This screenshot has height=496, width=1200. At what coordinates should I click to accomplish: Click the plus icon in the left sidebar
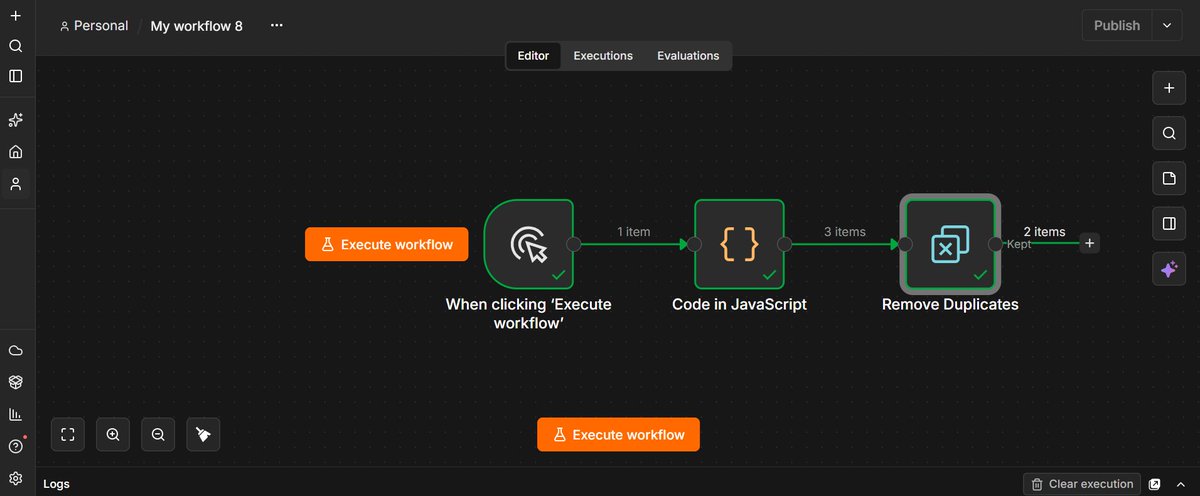coord(15,16)
